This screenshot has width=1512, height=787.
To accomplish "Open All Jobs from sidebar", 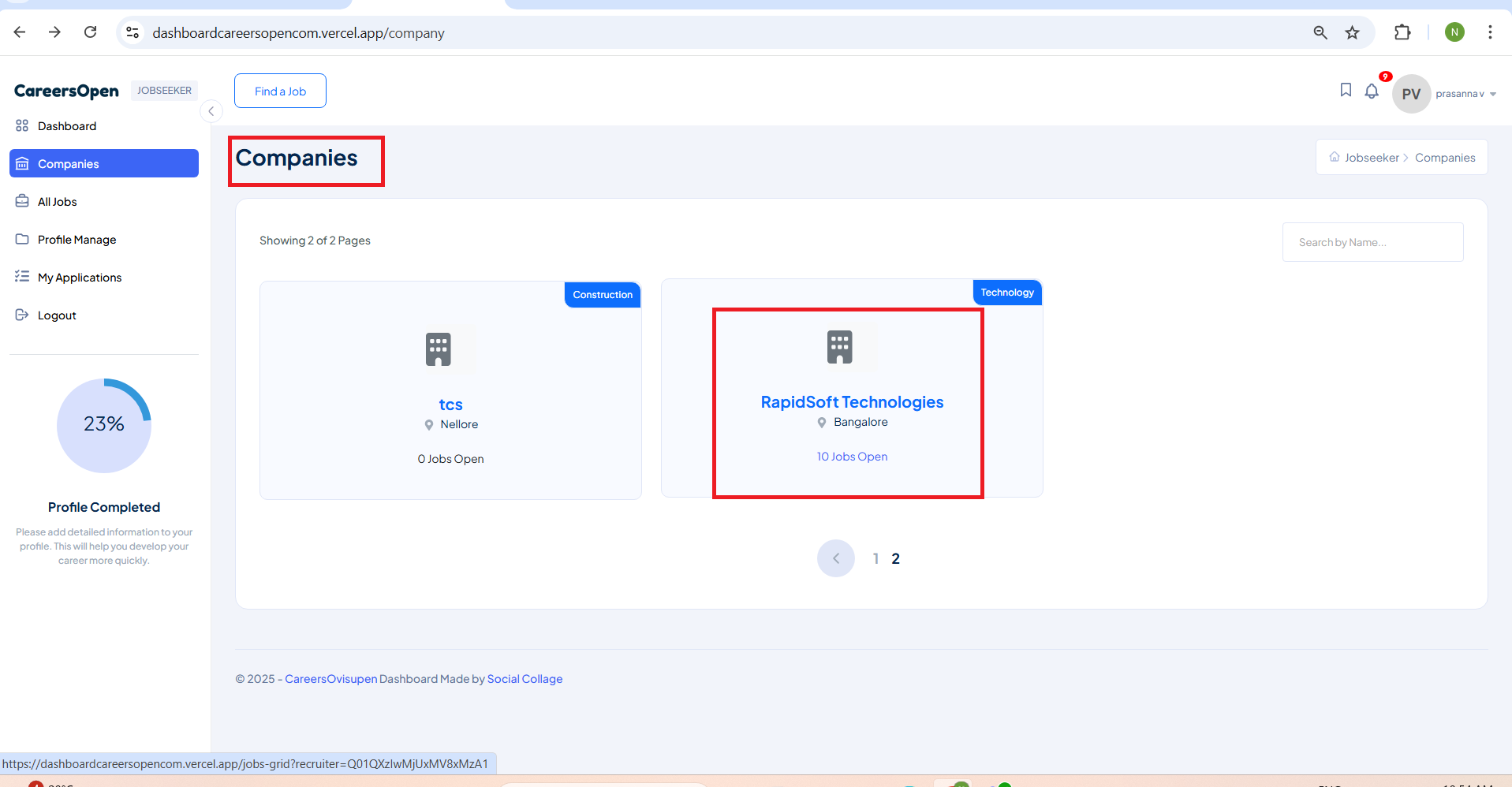I will point(58,202).
